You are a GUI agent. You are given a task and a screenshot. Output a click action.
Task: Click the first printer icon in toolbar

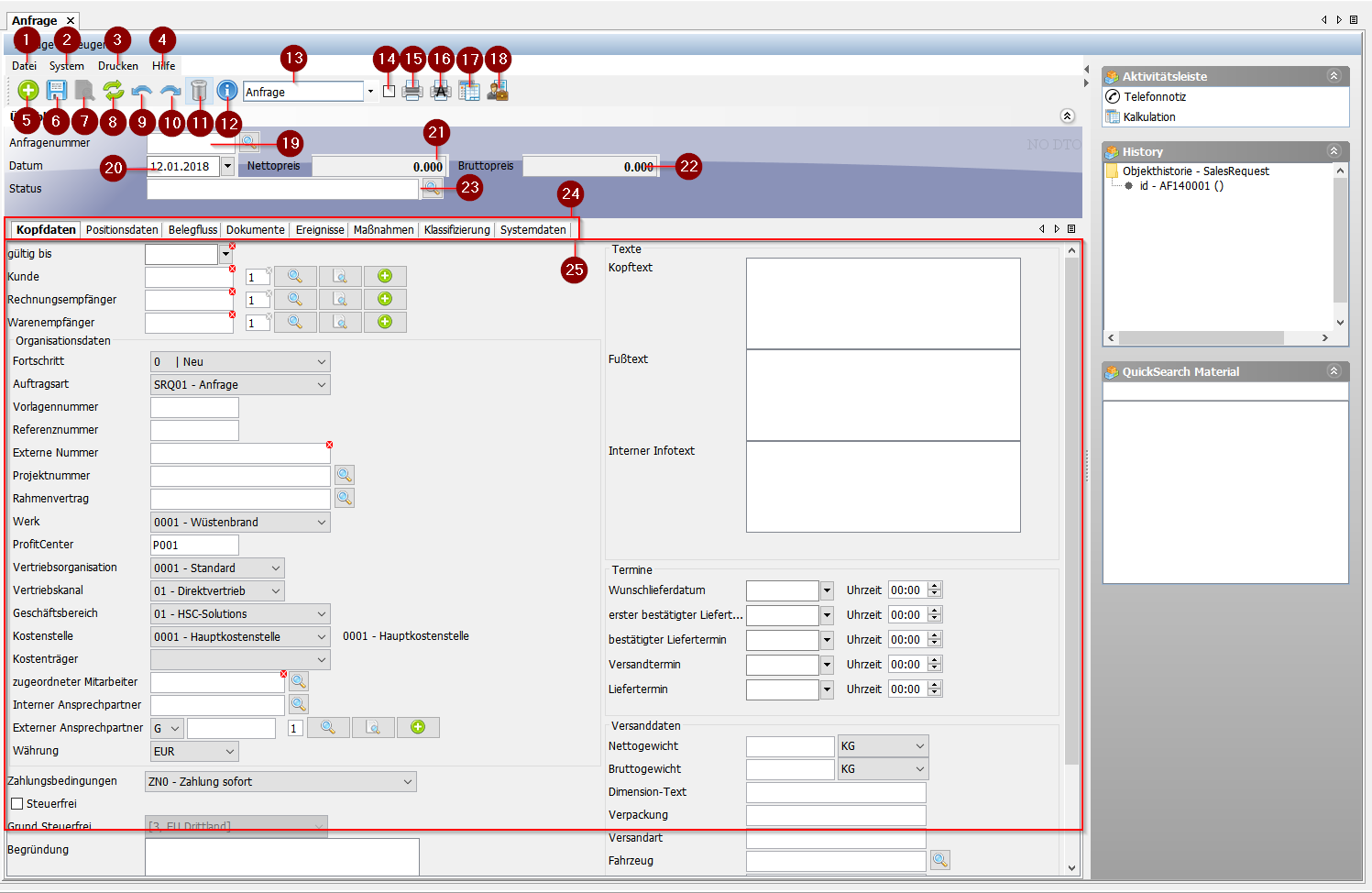coord(412,91)
